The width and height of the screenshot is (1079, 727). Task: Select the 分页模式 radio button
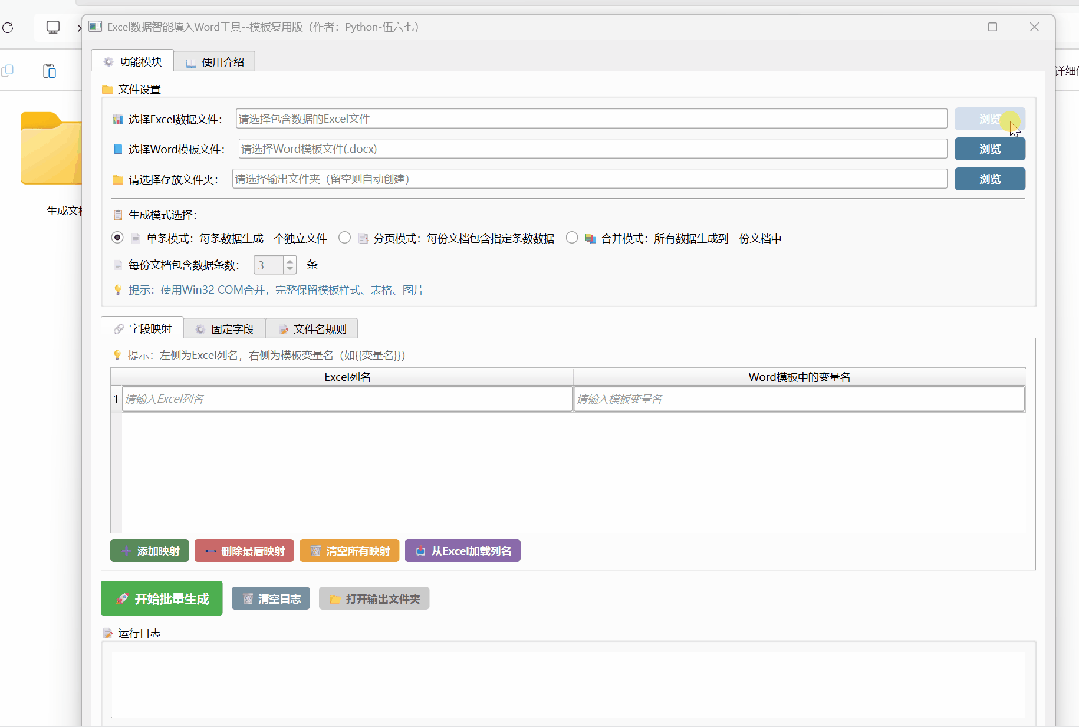point(344,238)
